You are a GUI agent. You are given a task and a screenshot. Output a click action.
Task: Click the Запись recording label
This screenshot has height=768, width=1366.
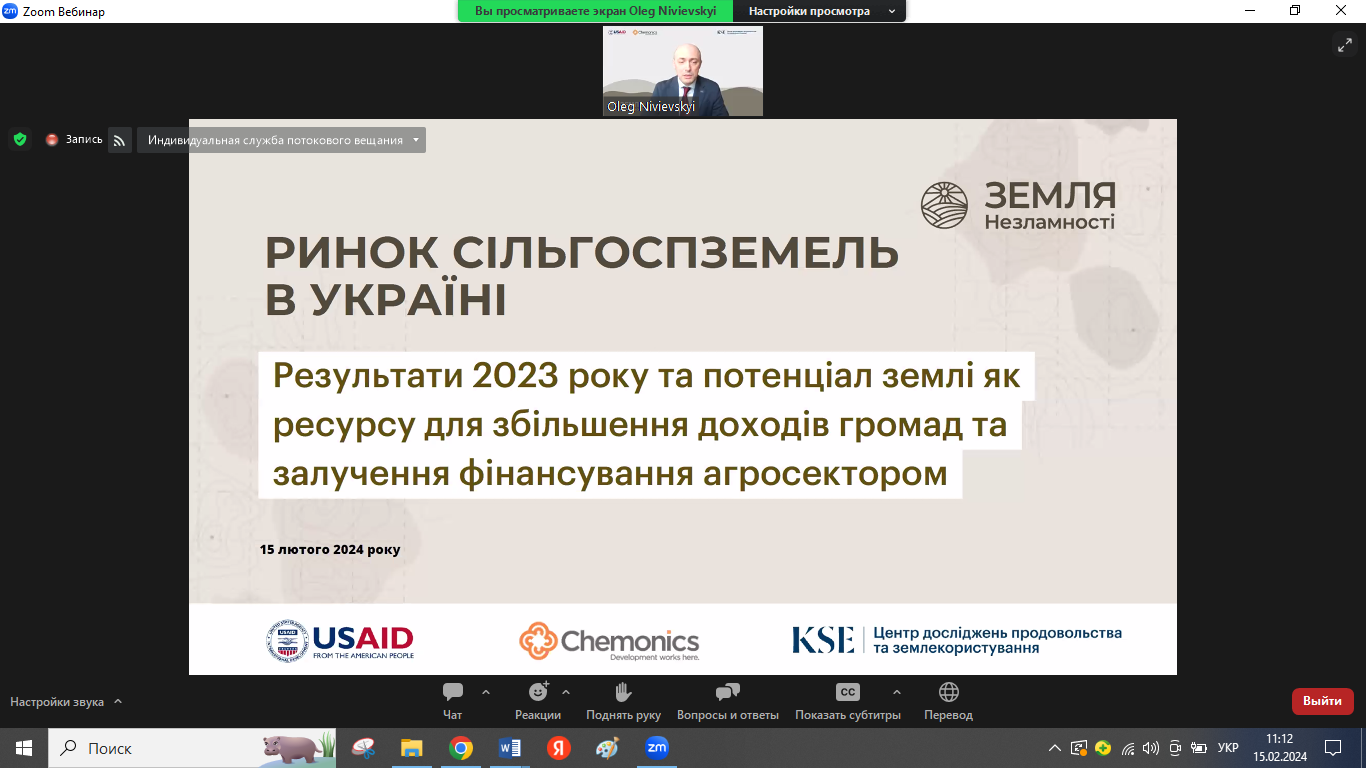pos(84,140)
